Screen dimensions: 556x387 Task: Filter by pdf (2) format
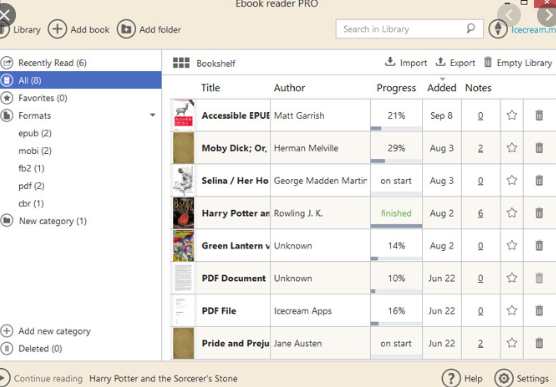(x=31, y=186)
